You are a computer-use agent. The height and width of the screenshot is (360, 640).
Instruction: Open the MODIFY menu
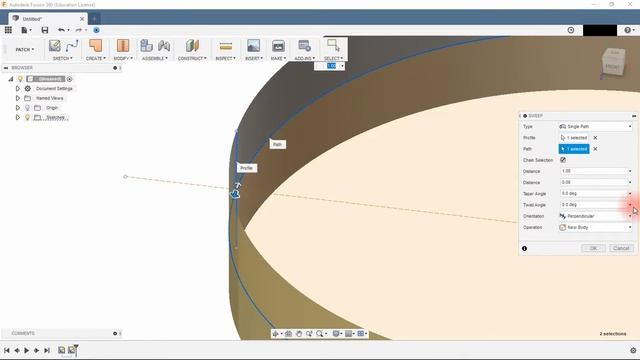coord(123,58)
